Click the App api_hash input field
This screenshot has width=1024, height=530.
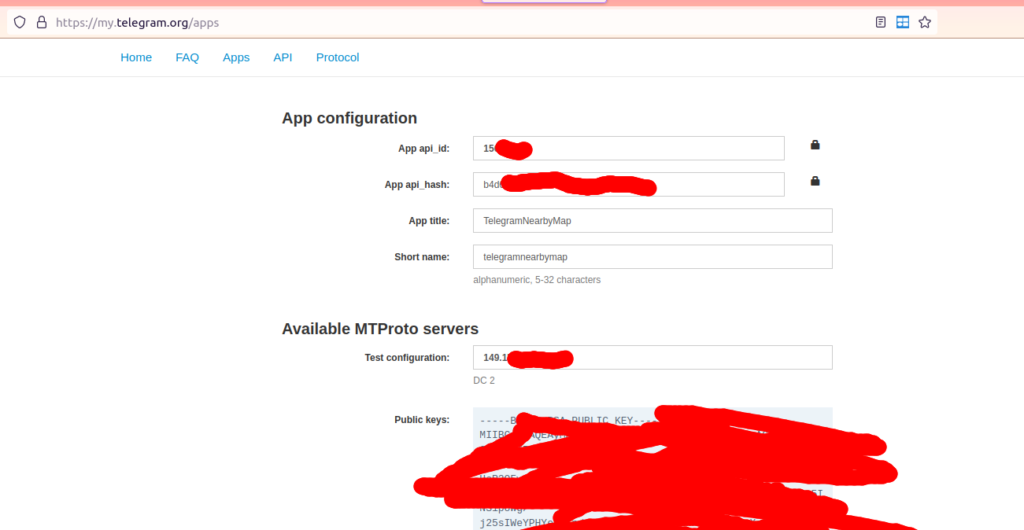[629, 184]
